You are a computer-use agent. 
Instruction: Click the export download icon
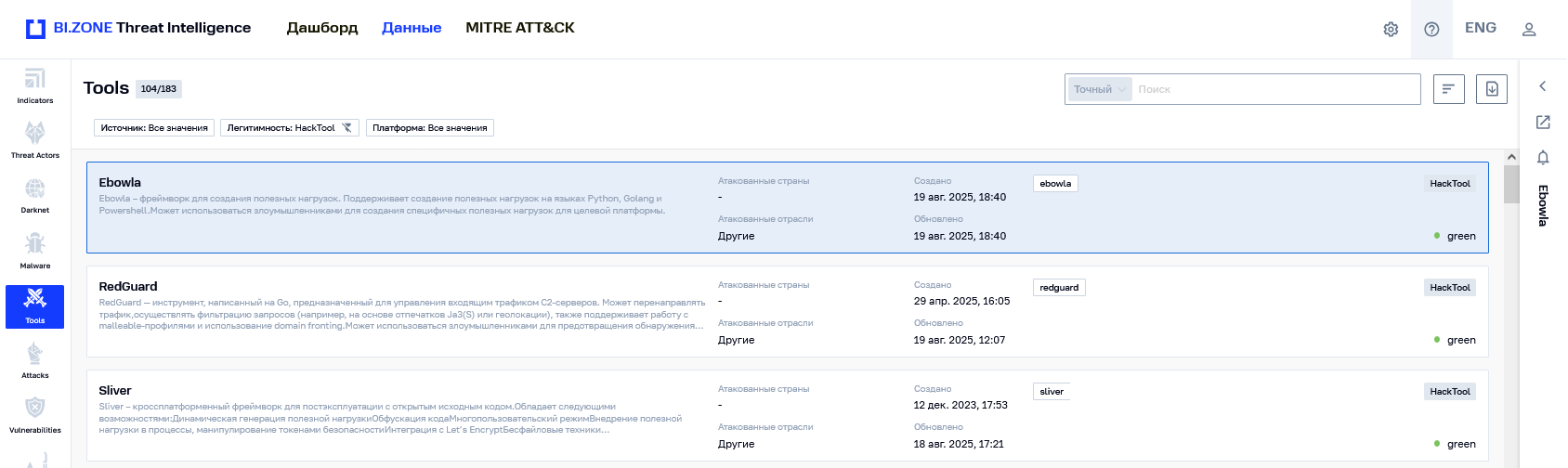pyautogui.click(x=1492, y=89)
